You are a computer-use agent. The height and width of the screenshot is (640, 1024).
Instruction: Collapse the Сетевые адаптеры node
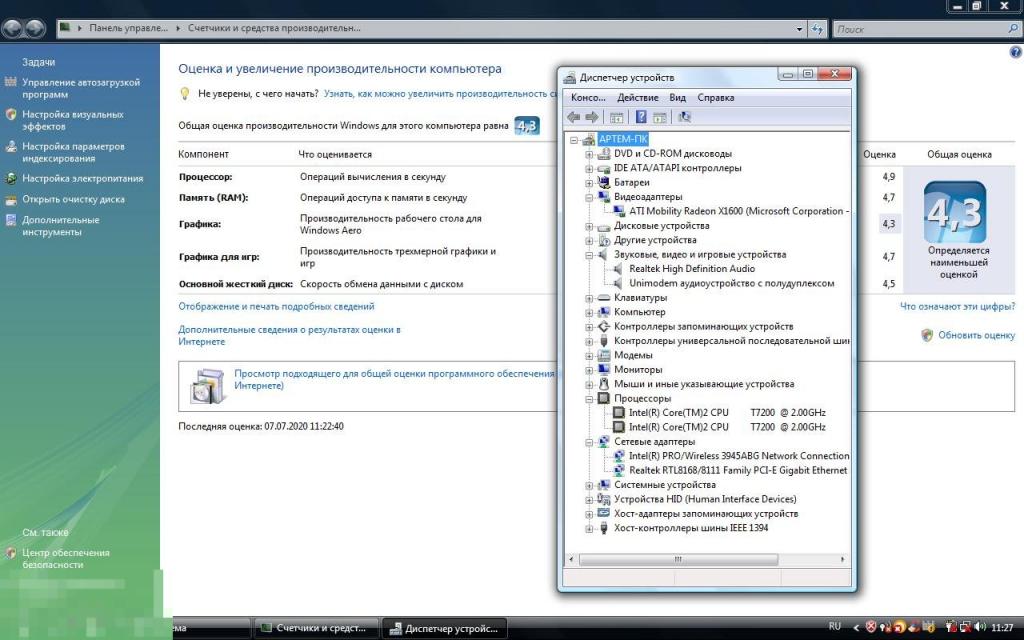pyautogui.click(x=589, y=442)
